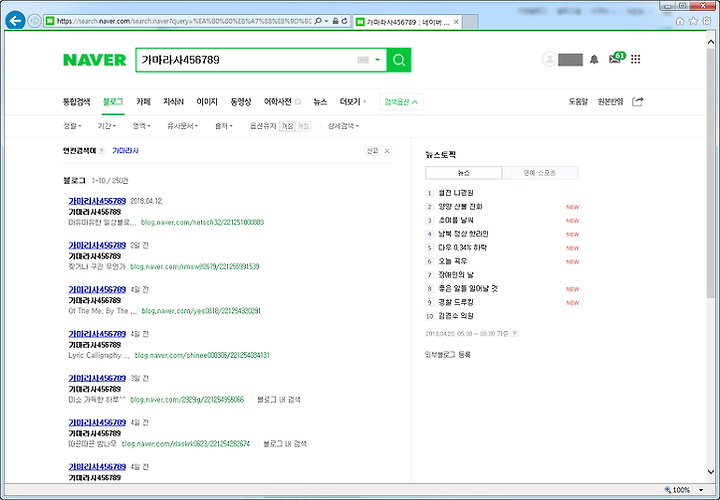Open the address bar dropdown arrow
Screen dimensions: 720x500
pyautogui.click(x=326, y=21)
